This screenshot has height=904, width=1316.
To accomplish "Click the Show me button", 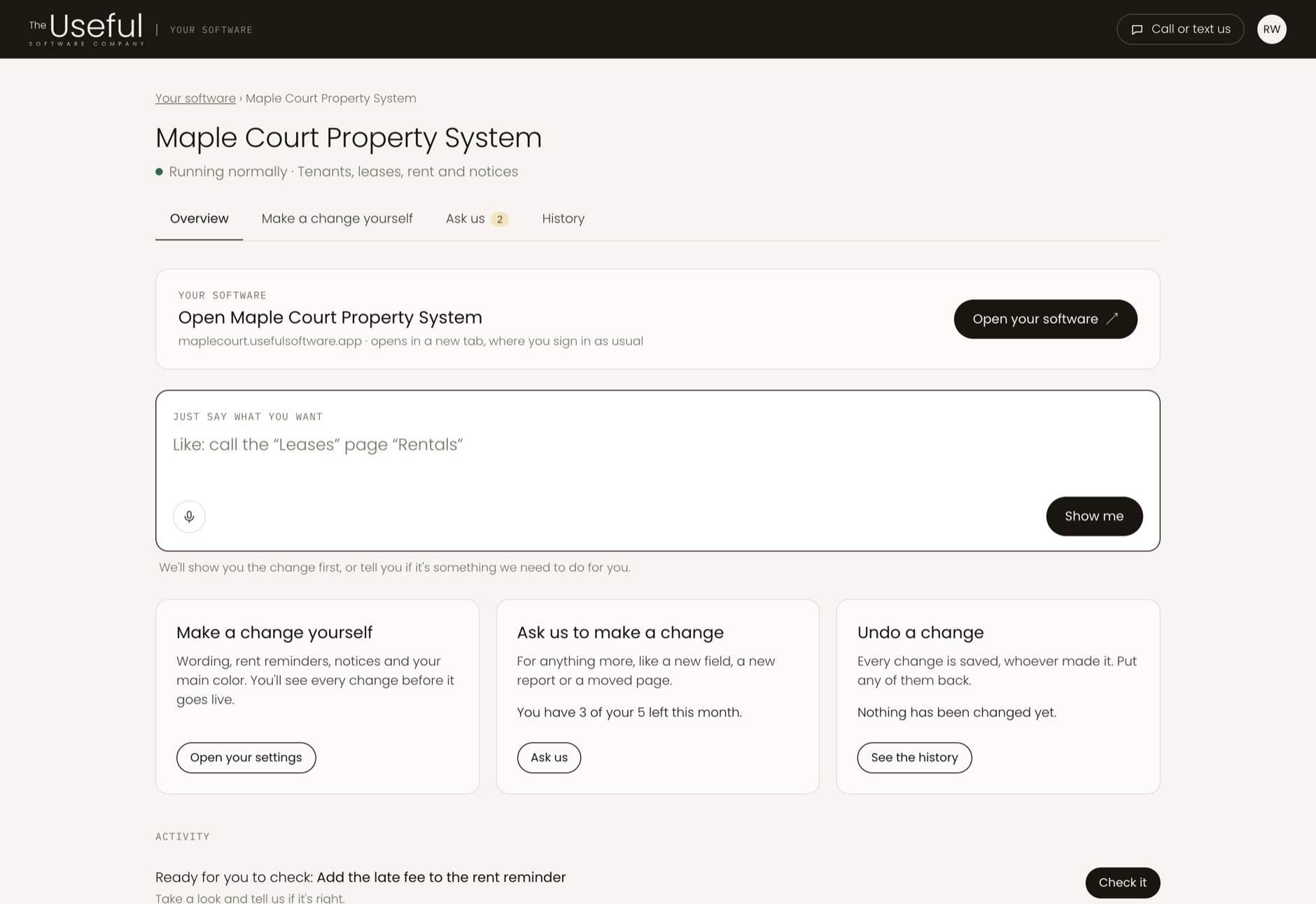I will pyautogui.click(x=1094, y=516).
